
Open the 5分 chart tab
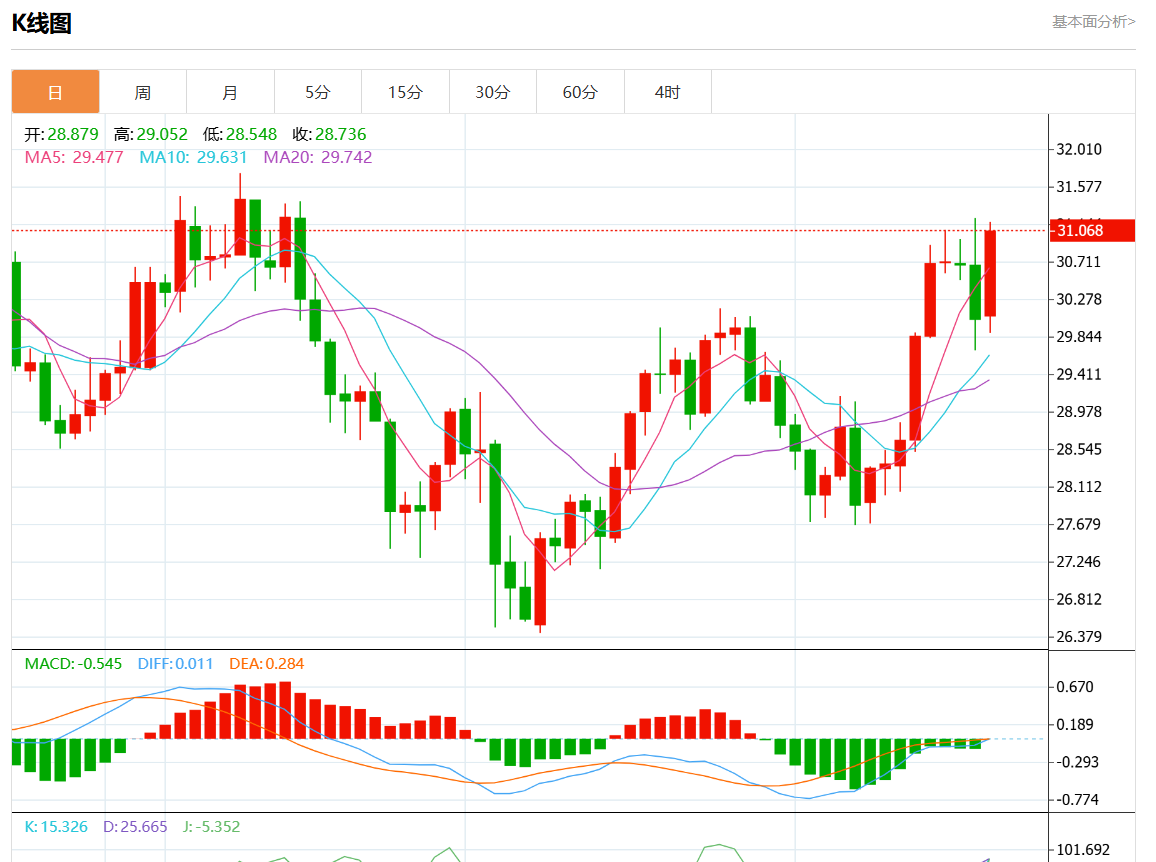318,92
